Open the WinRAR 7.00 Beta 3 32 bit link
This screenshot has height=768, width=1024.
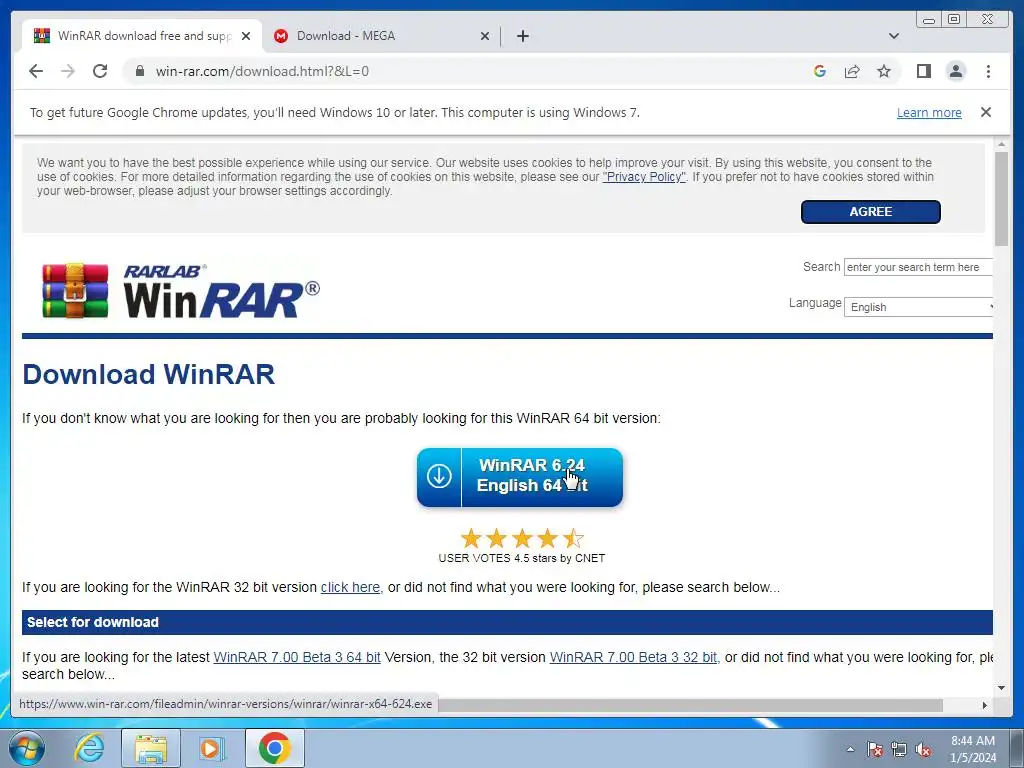pos(633,657)
